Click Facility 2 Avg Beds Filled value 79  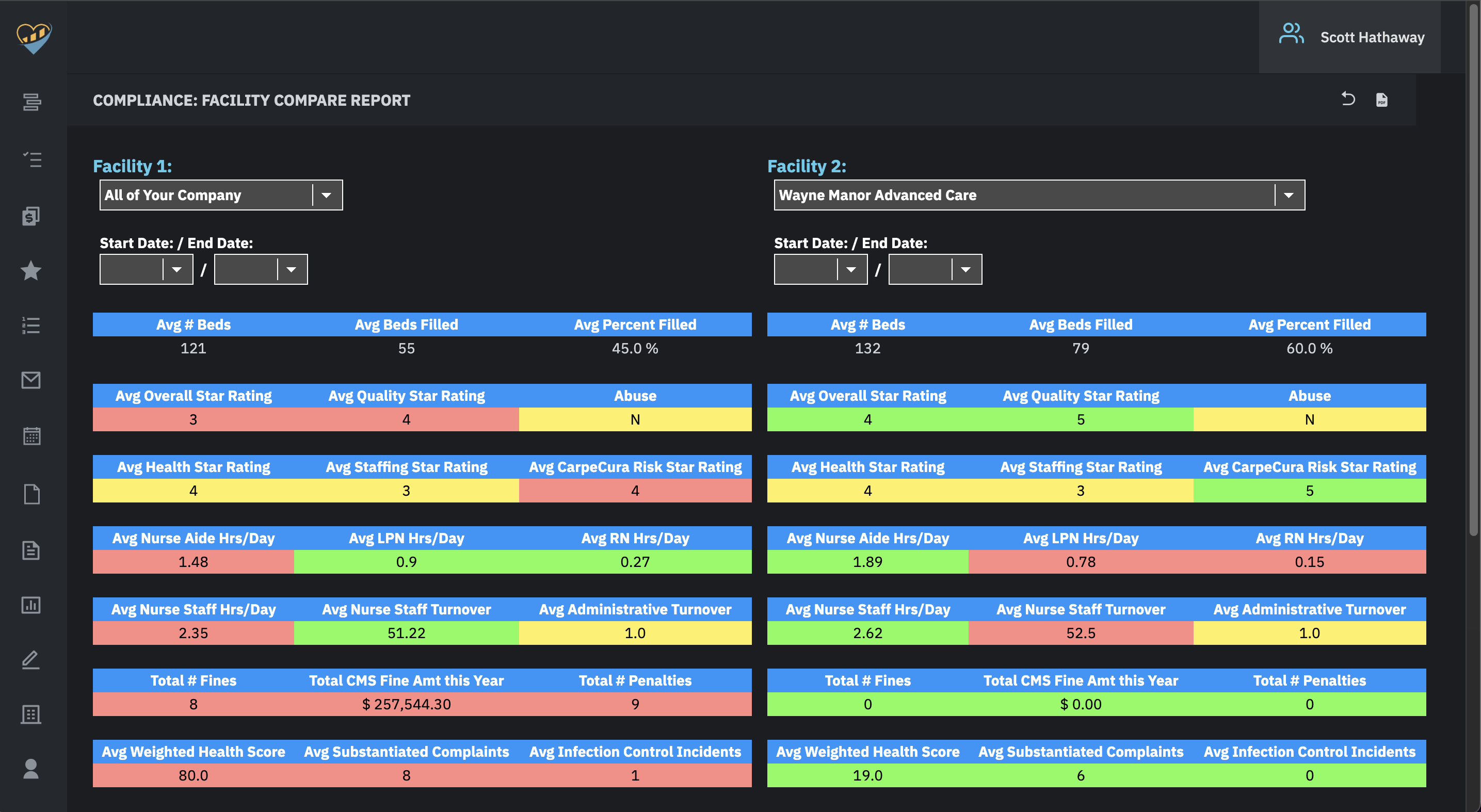click(1081, 348)
